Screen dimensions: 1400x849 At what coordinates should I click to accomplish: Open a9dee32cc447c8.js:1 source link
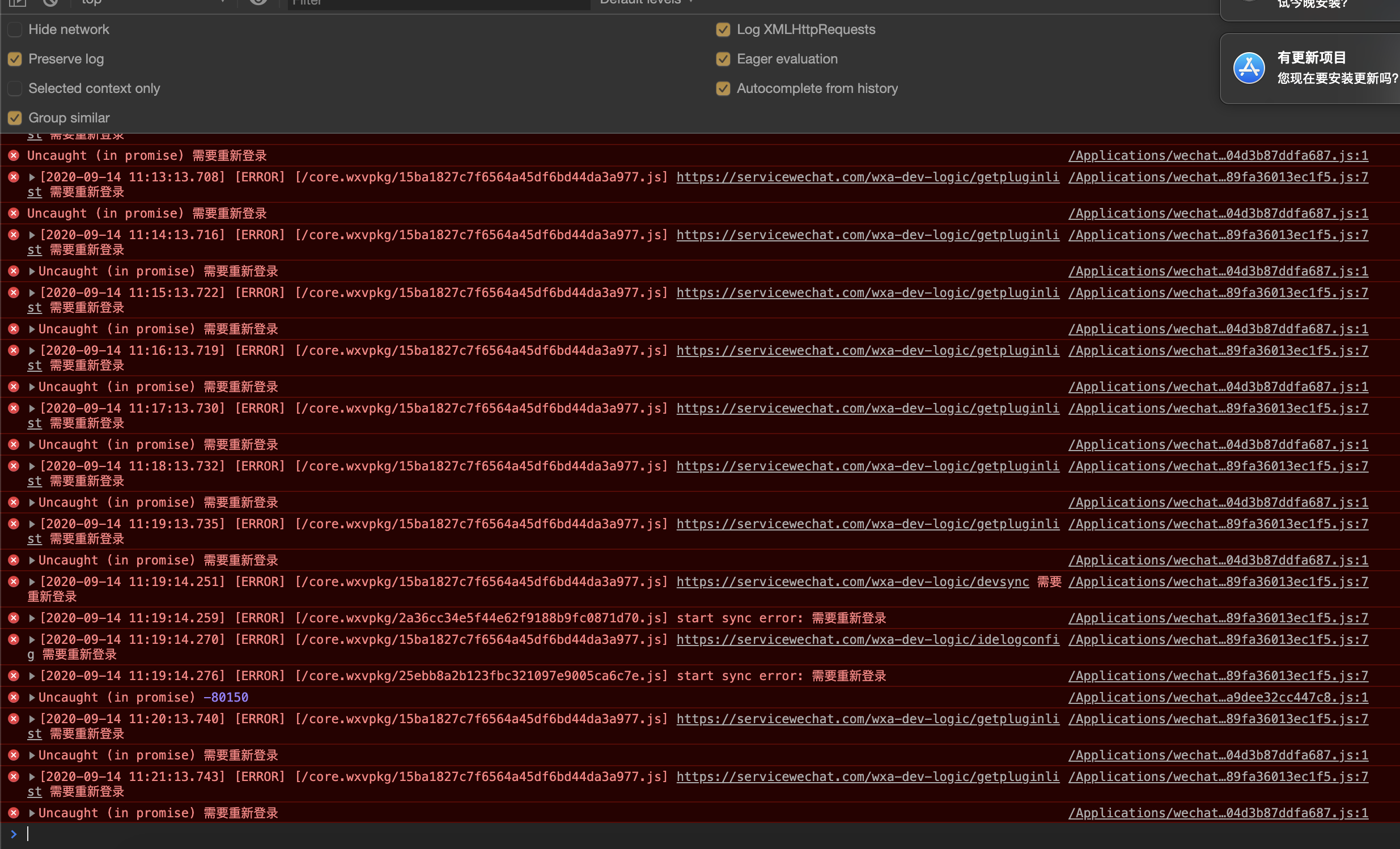[x=1217, y=697]
